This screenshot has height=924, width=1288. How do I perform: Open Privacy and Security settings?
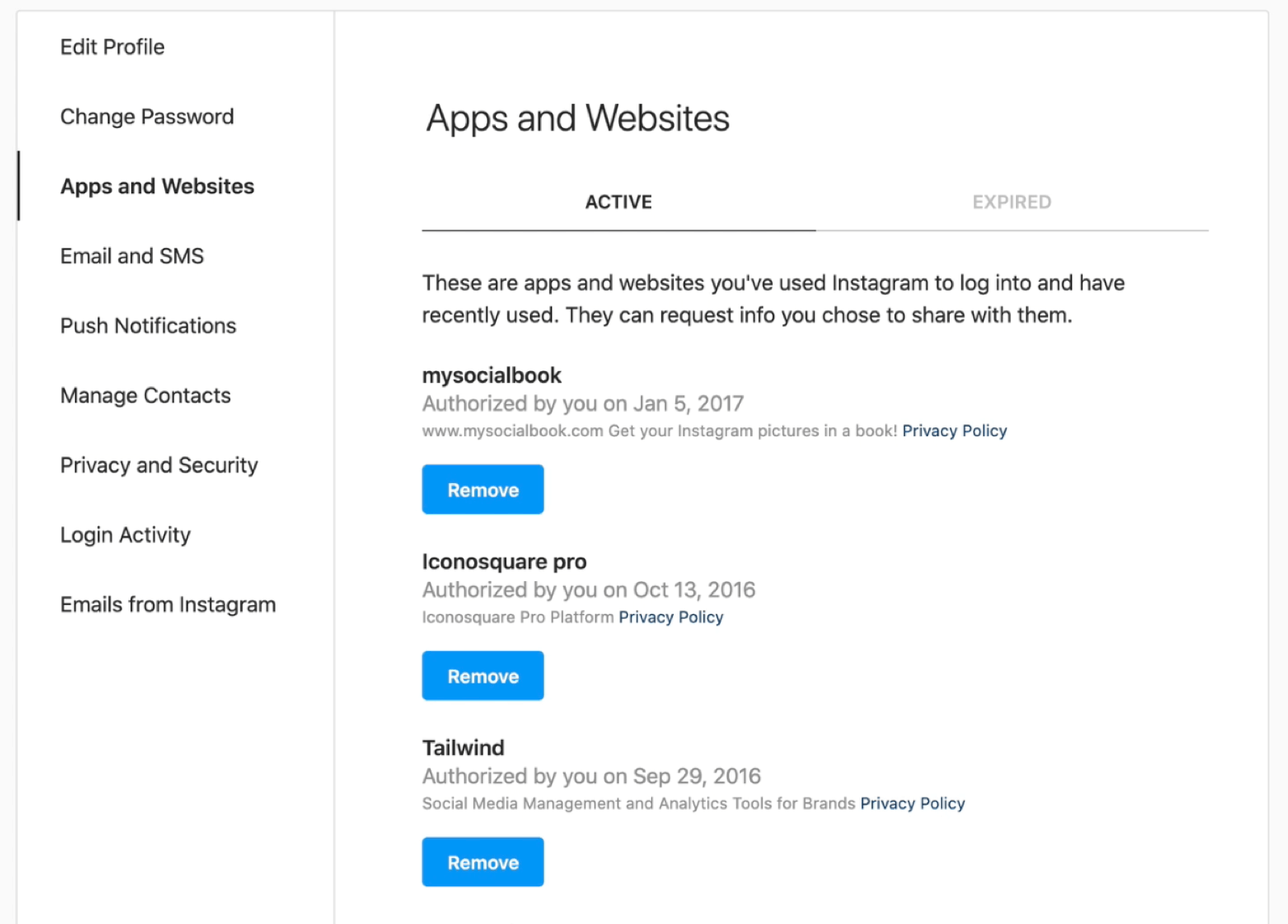coord(159,465)
